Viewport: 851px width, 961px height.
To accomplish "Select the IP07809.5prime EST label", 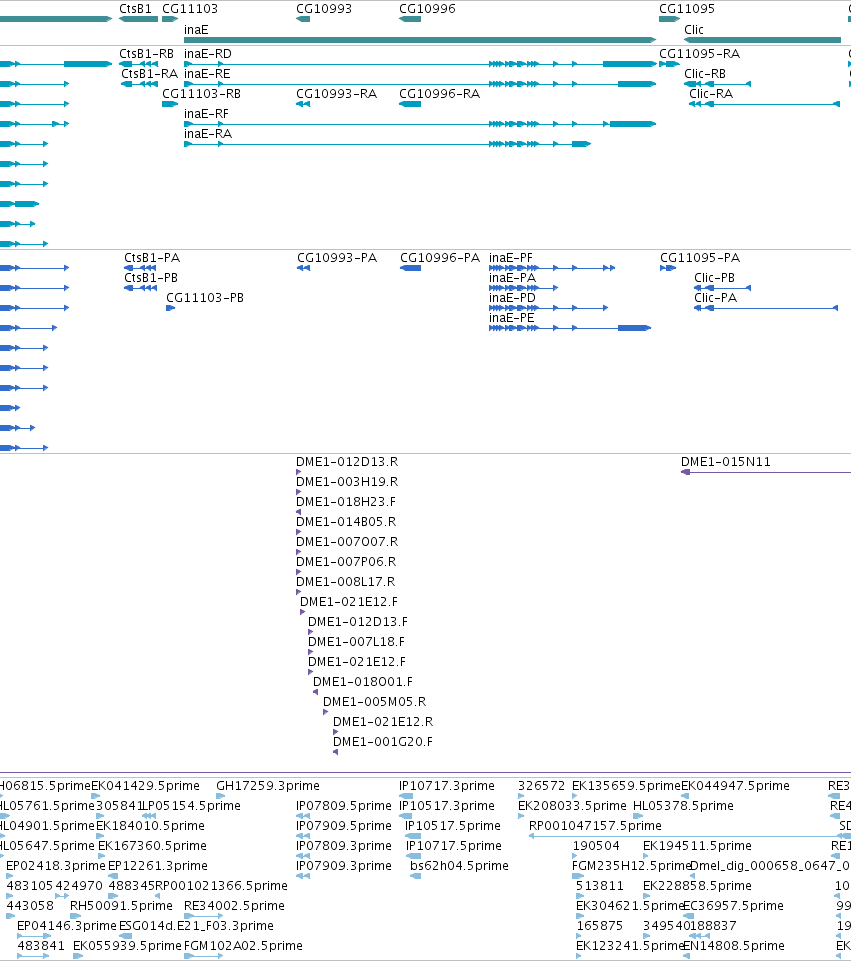I will tap(344, 806).
